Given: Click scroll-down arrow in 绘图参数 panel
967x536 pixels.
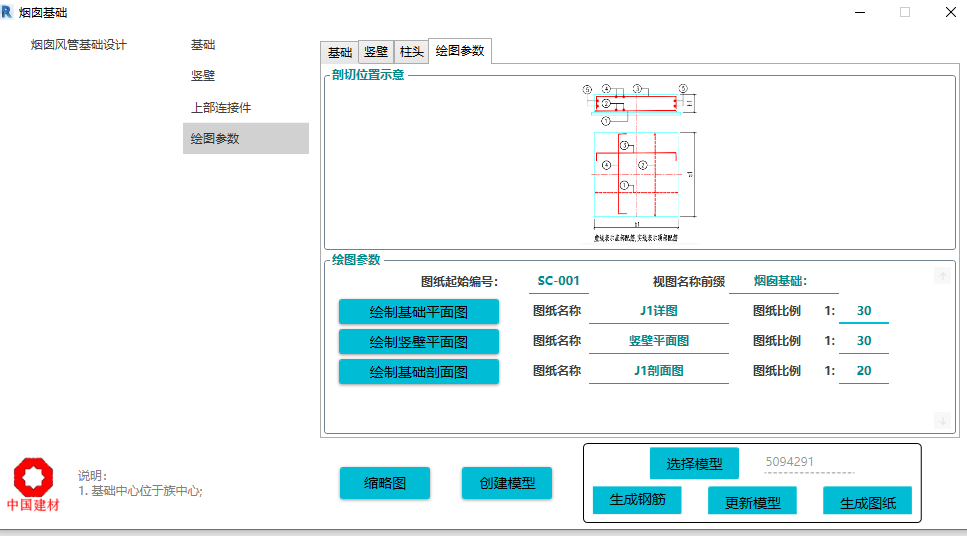Looking at the screenshot, I should 942,421.
